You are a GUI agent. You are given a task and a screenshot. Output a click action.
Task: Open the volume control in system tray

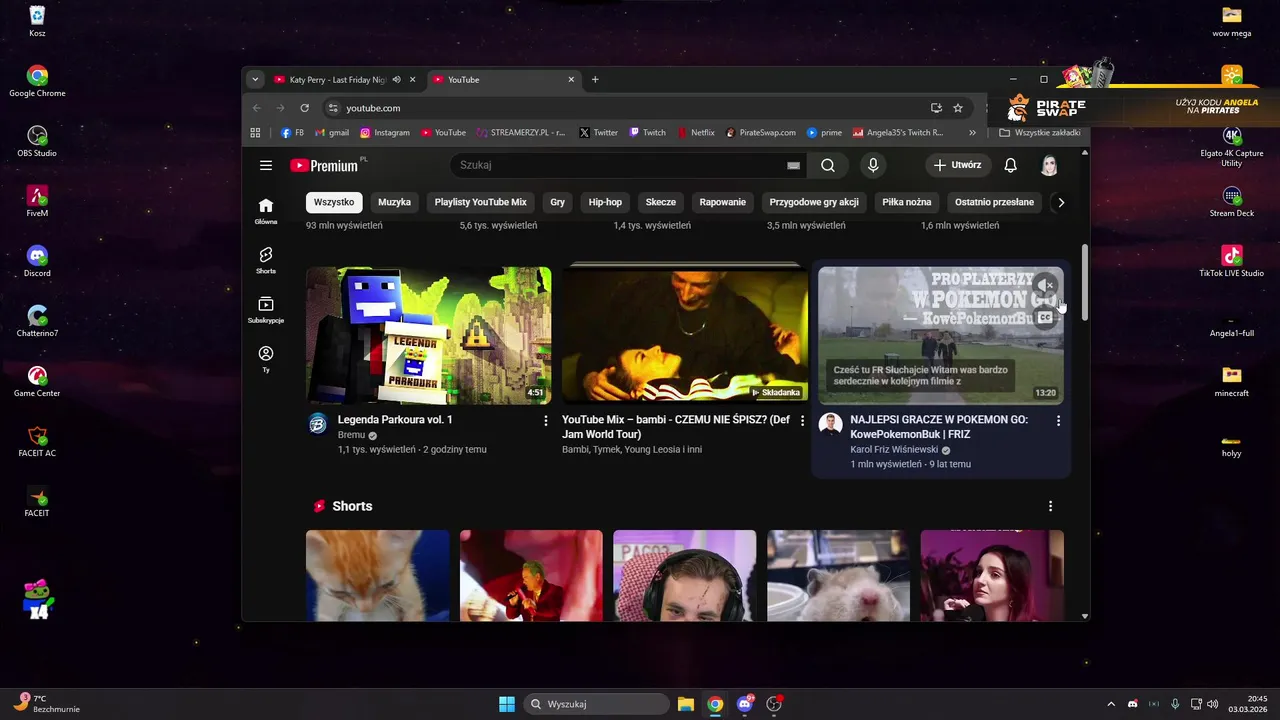click(1212, 704)
